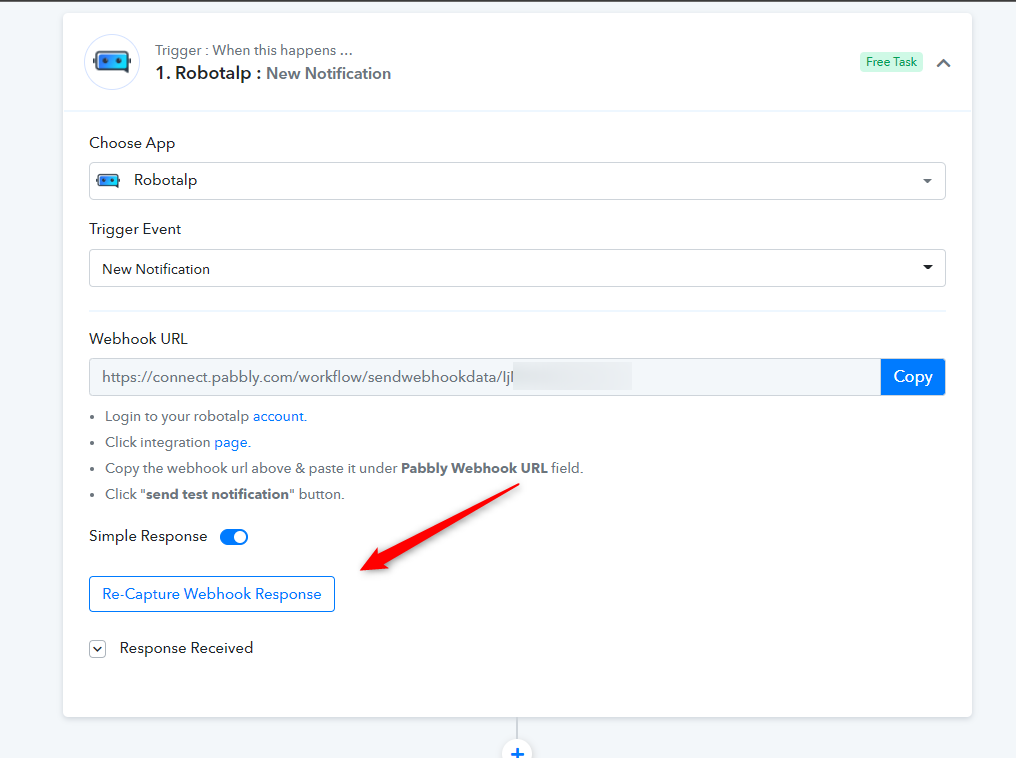Screen dimensions: 1016x758
Task: Click the Free Task badge
Action: (891, 62)
